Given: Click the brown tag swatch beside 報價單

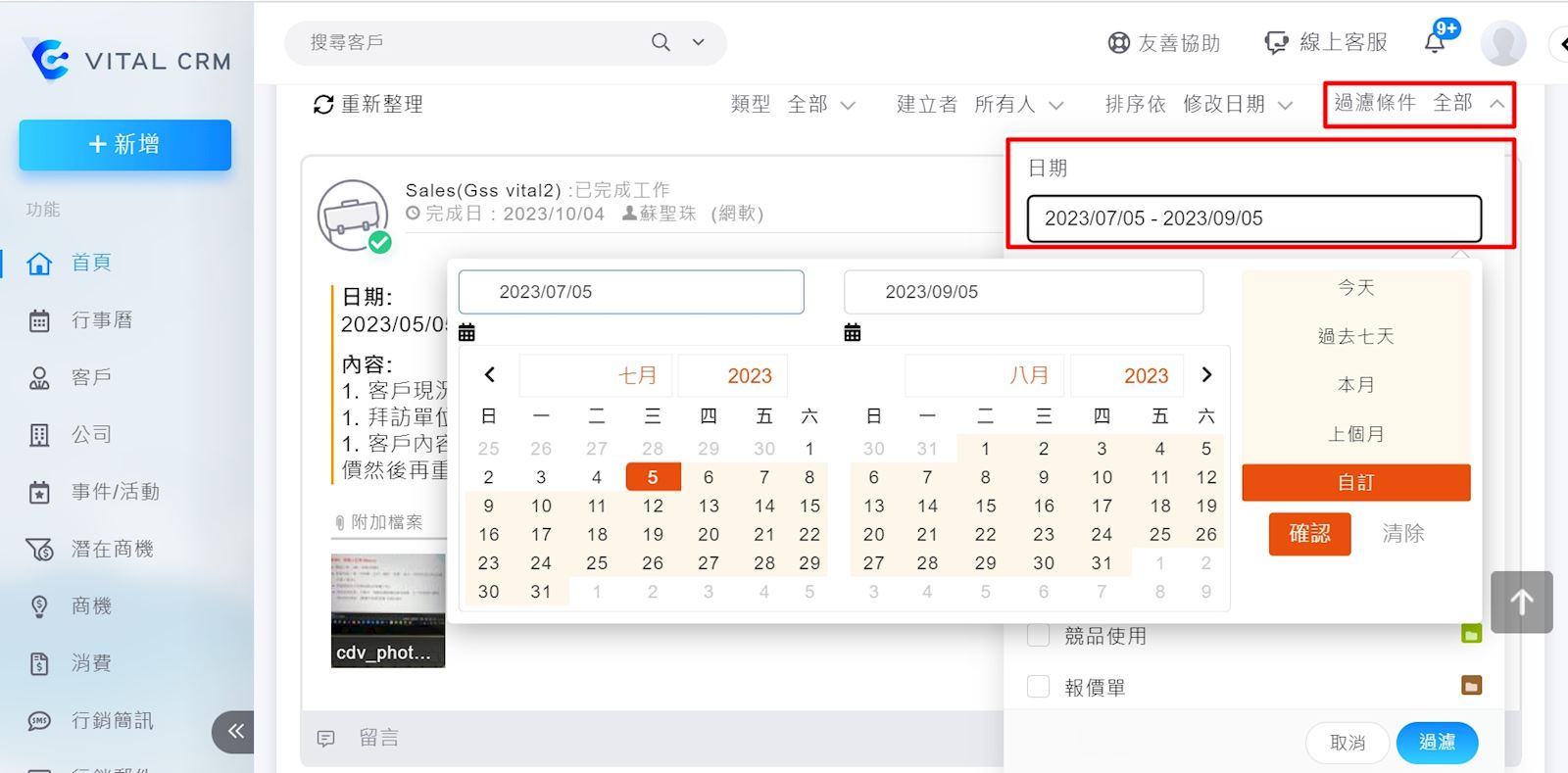Looking at the screenshot, I should point(1471,686).
